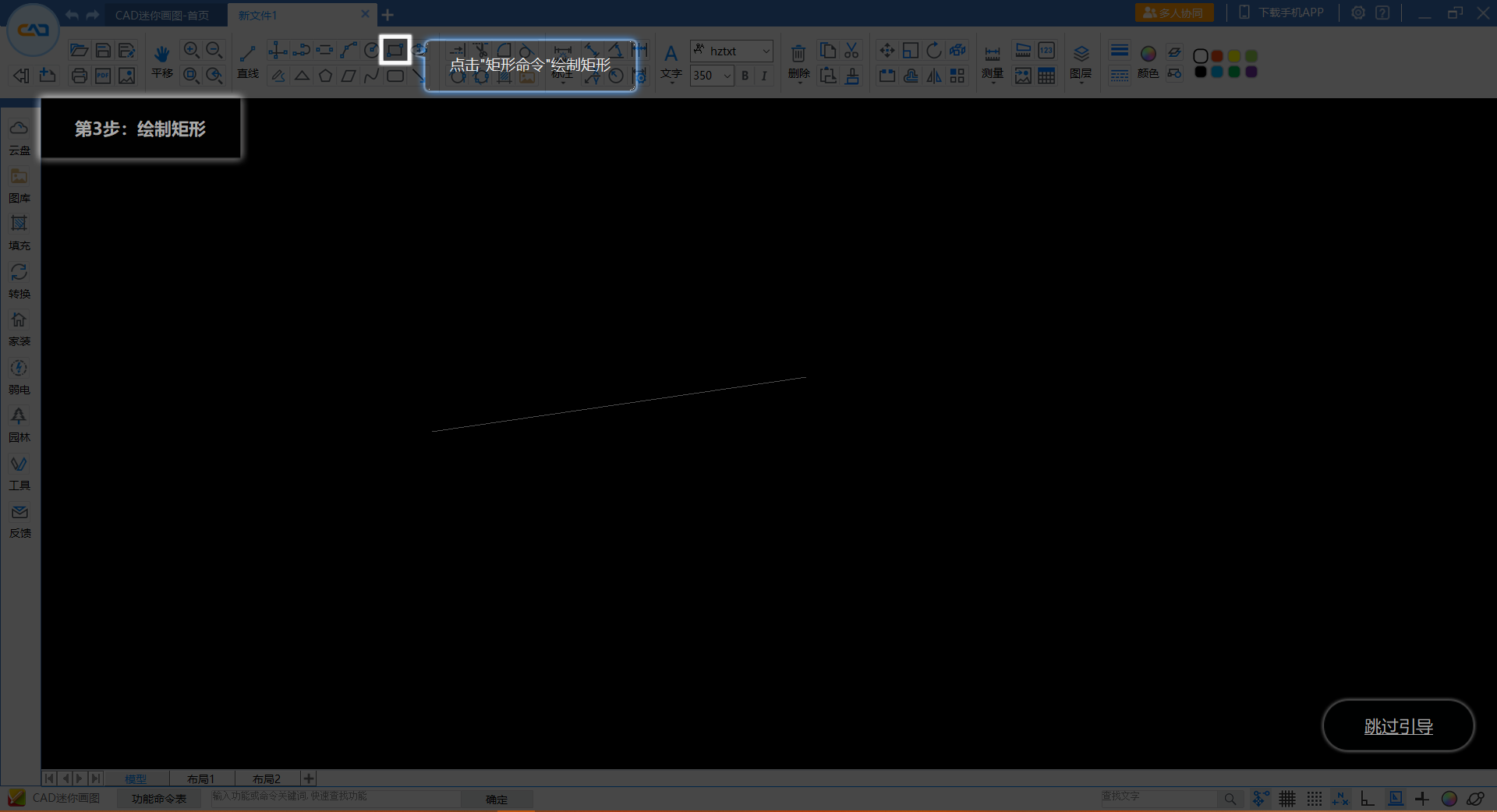Toggle italic text formatting
This screenshot has height=812, width=1497.
[764, 76]
